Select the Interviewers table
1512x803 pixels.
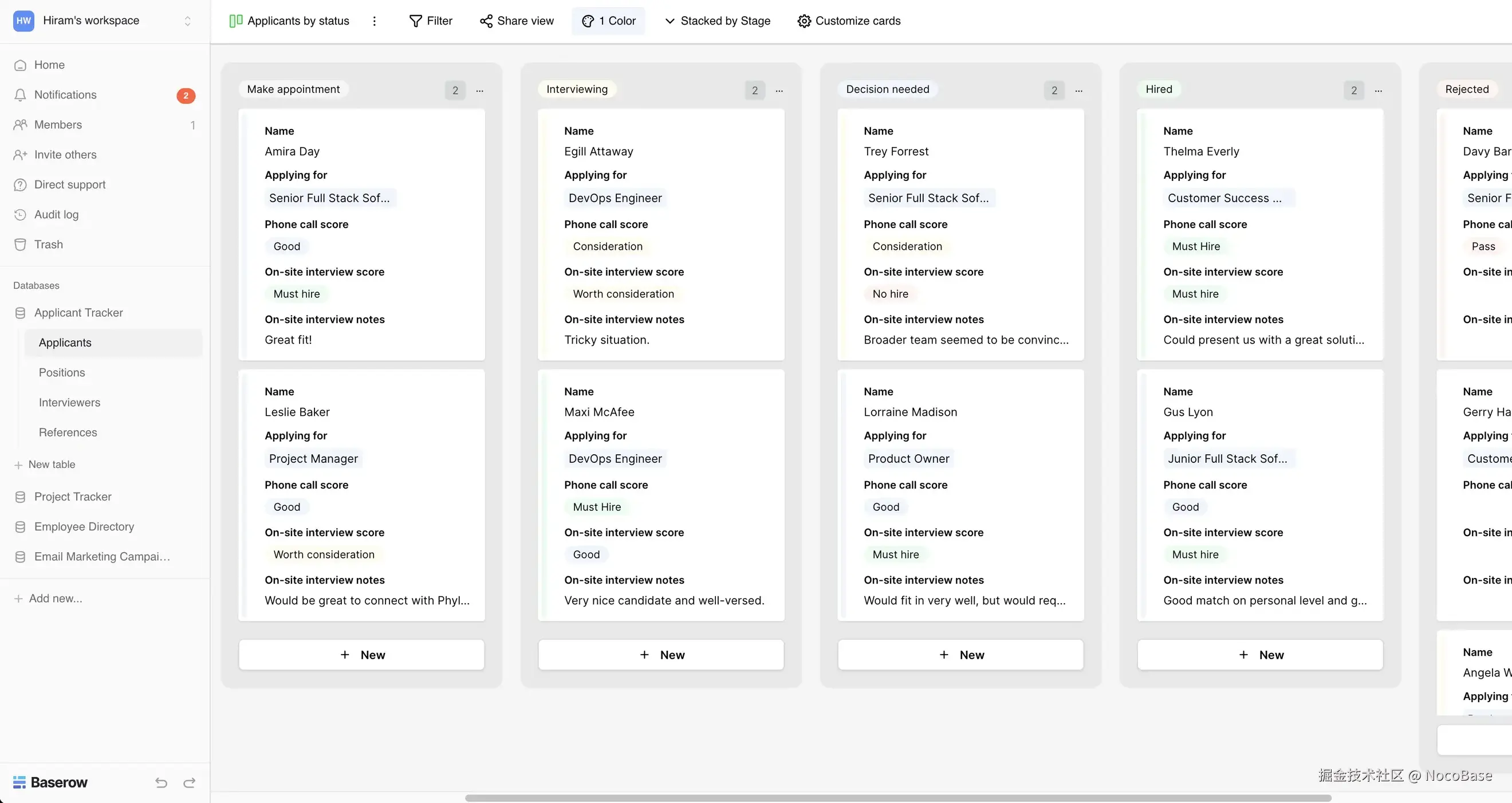click(x=69, y=402)
